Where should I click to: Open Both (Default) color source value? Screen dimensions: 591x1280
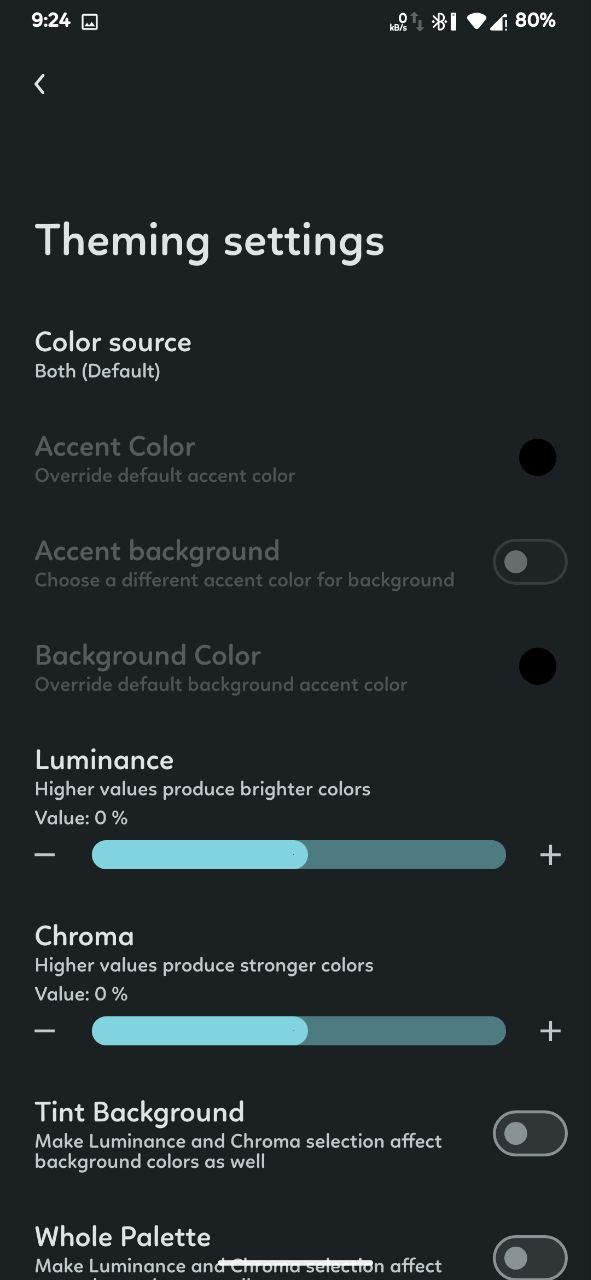pyautogui.click(x=97, y=371)
